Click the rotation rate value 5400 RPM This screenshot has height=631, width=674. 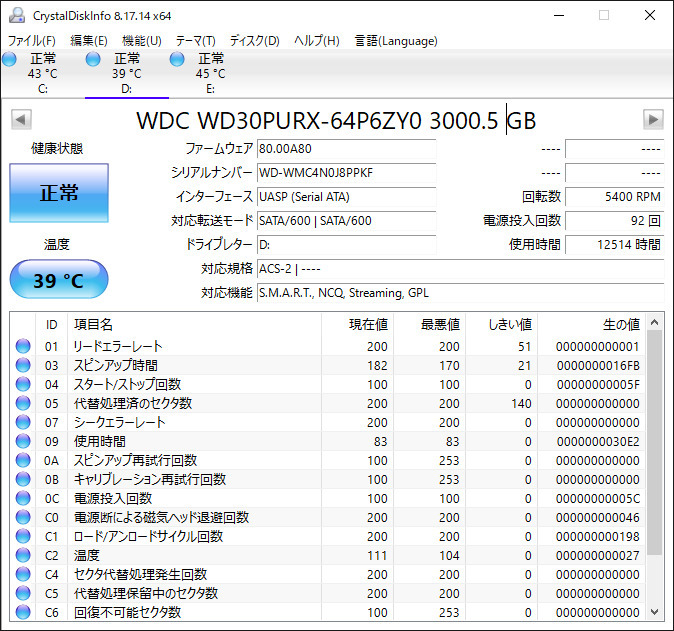click(615, 197)
